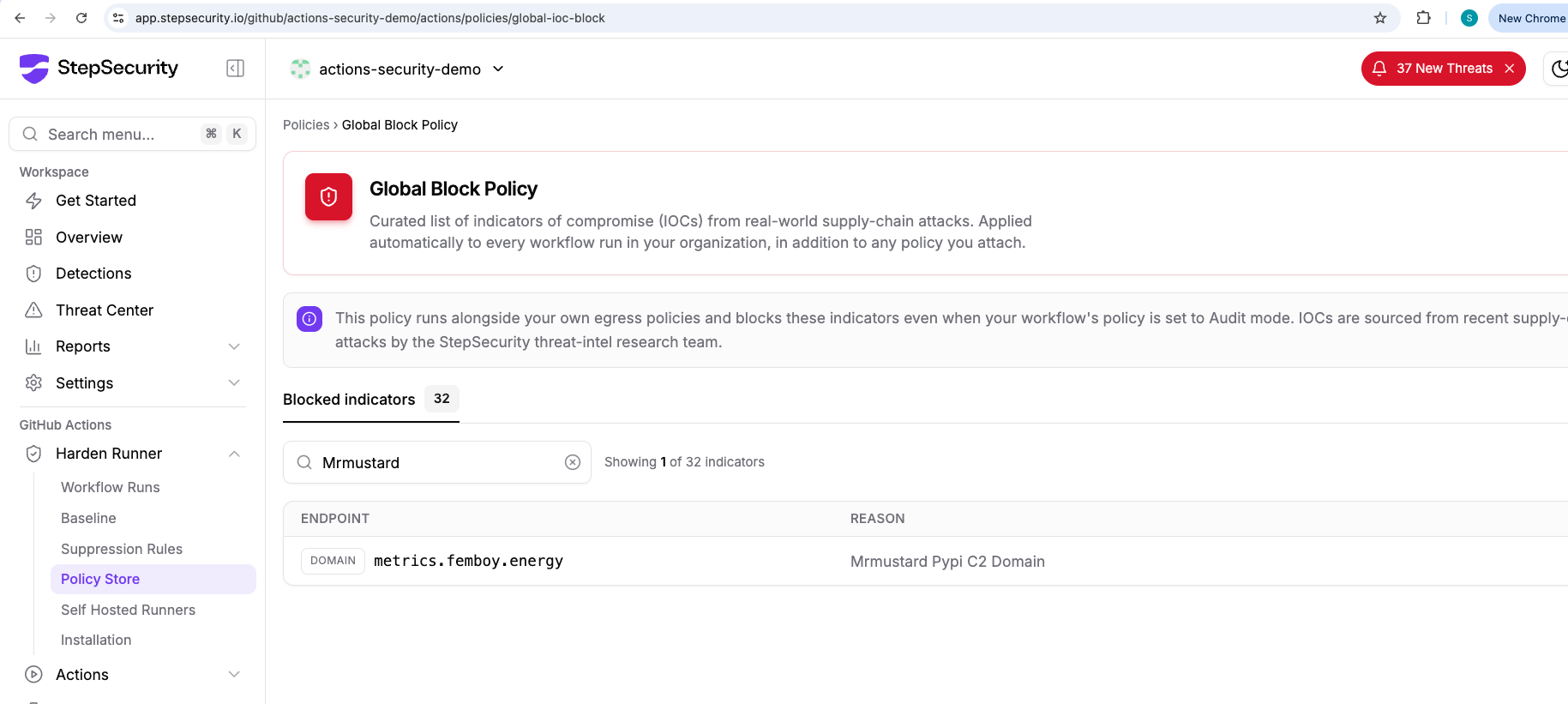The height and width of the screenshot is (704, 1568).
Task: Click the DOMAIN badge
Action: [x=333, y=561]
